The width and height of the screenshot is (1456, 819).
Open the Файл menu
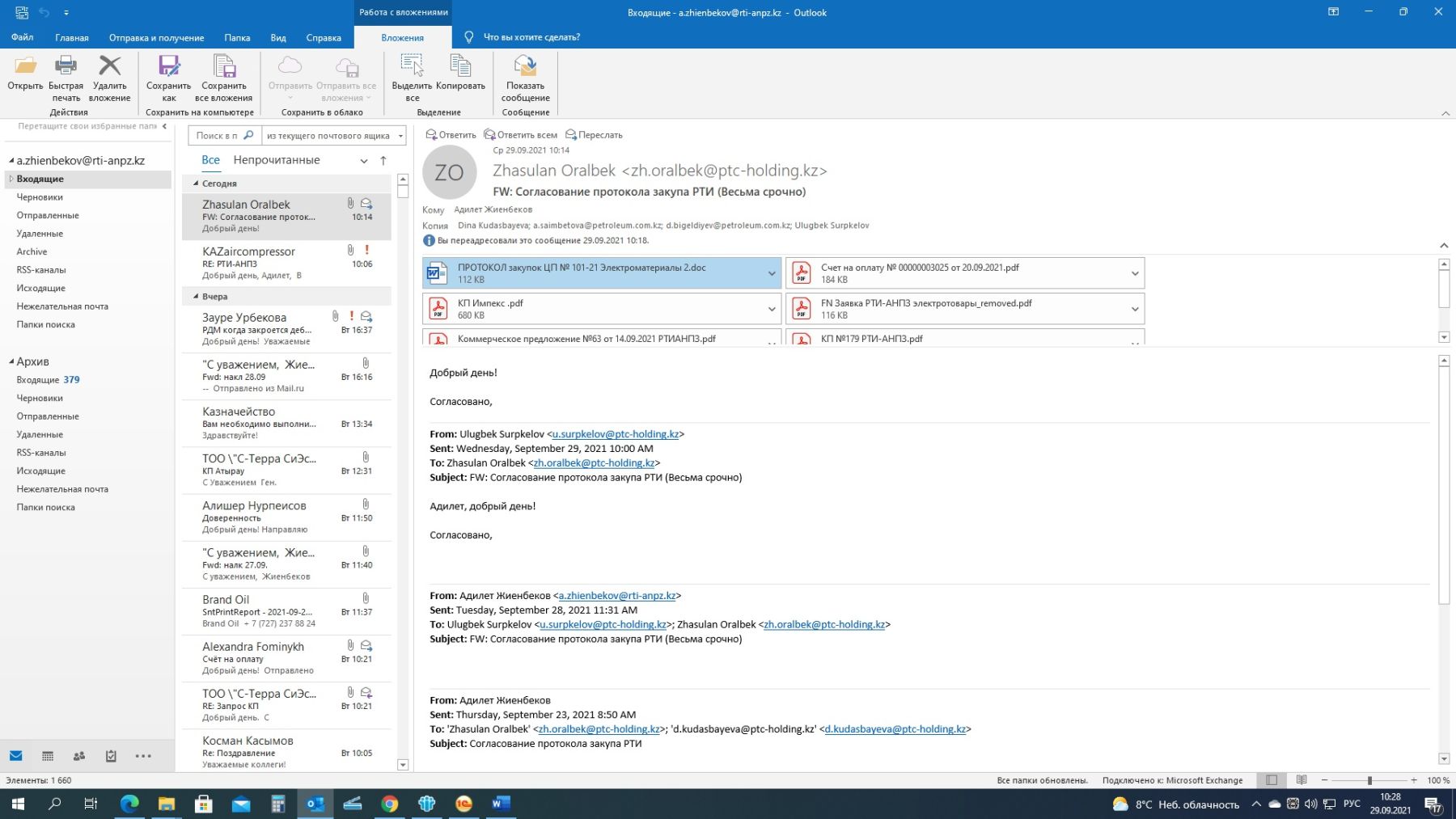pyautogui.click(x=22, y=37)
